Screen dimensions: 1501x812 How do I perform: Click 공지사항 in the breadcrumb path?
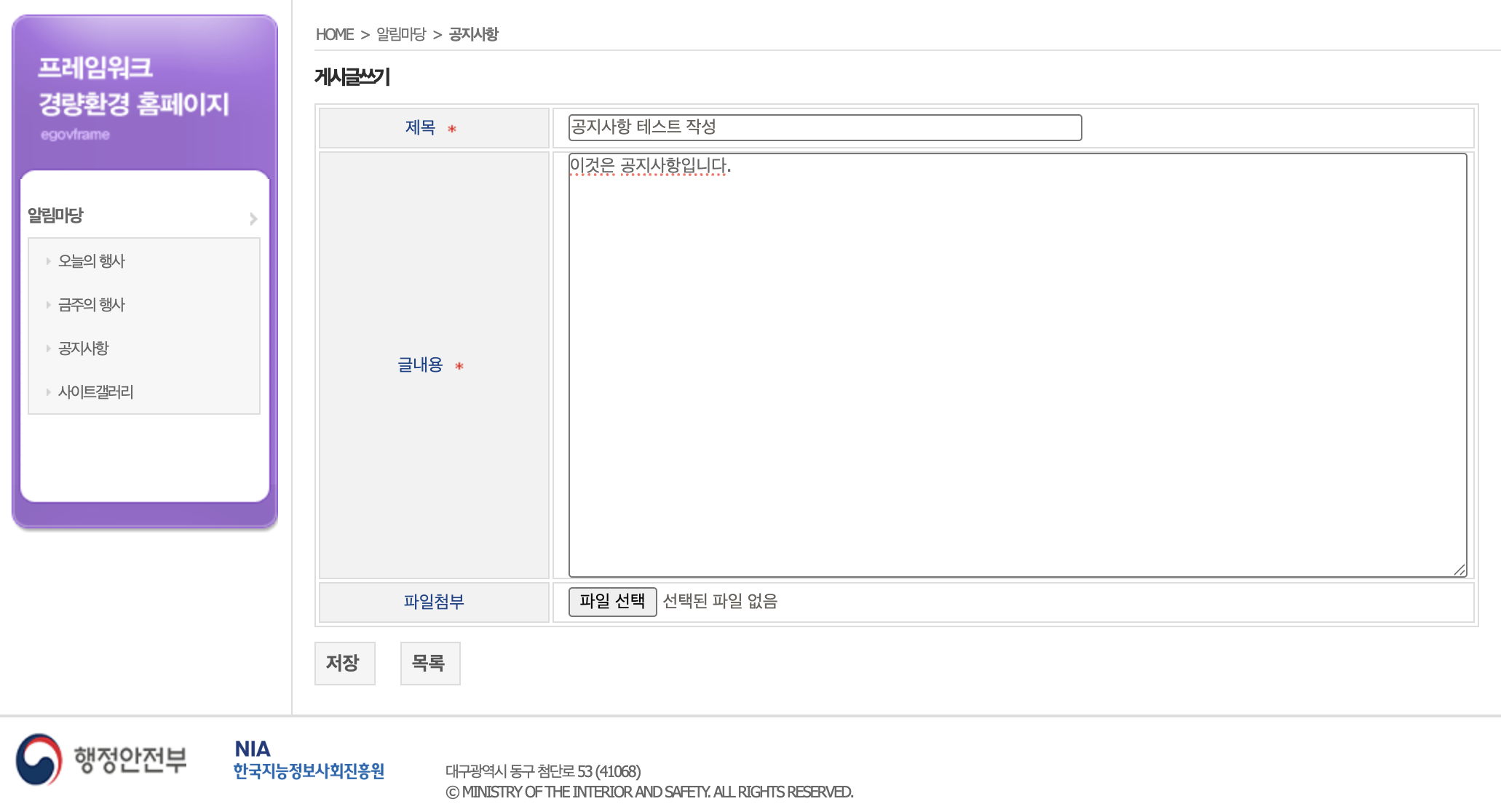click(x=473, y=34)
